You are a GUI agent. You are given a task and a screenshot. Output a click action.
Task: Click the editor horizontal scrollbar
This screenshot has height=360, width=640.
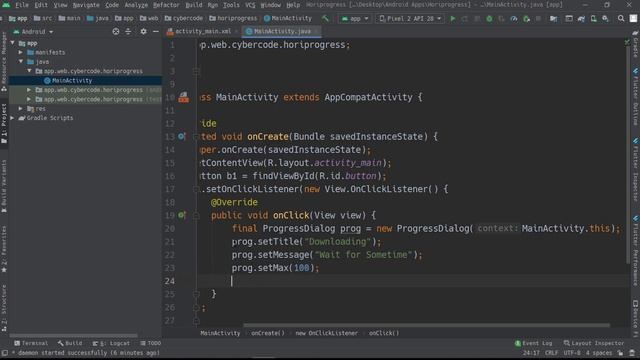click(427, 326)
